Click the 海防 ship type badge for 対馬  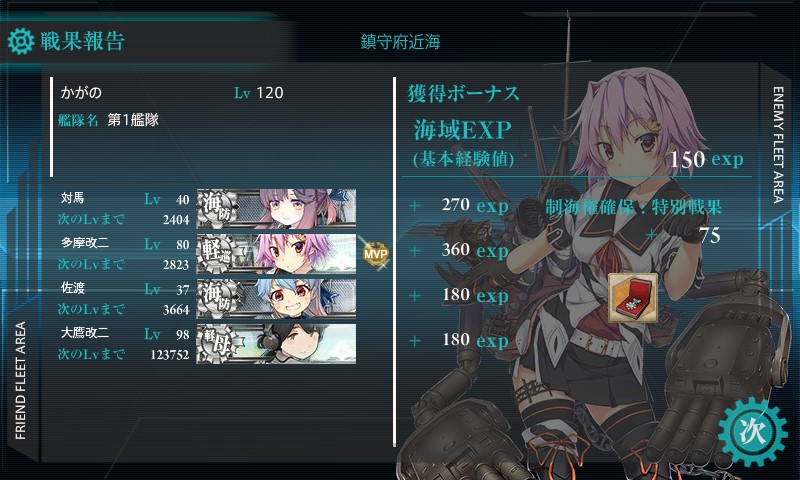click(218, 208)
